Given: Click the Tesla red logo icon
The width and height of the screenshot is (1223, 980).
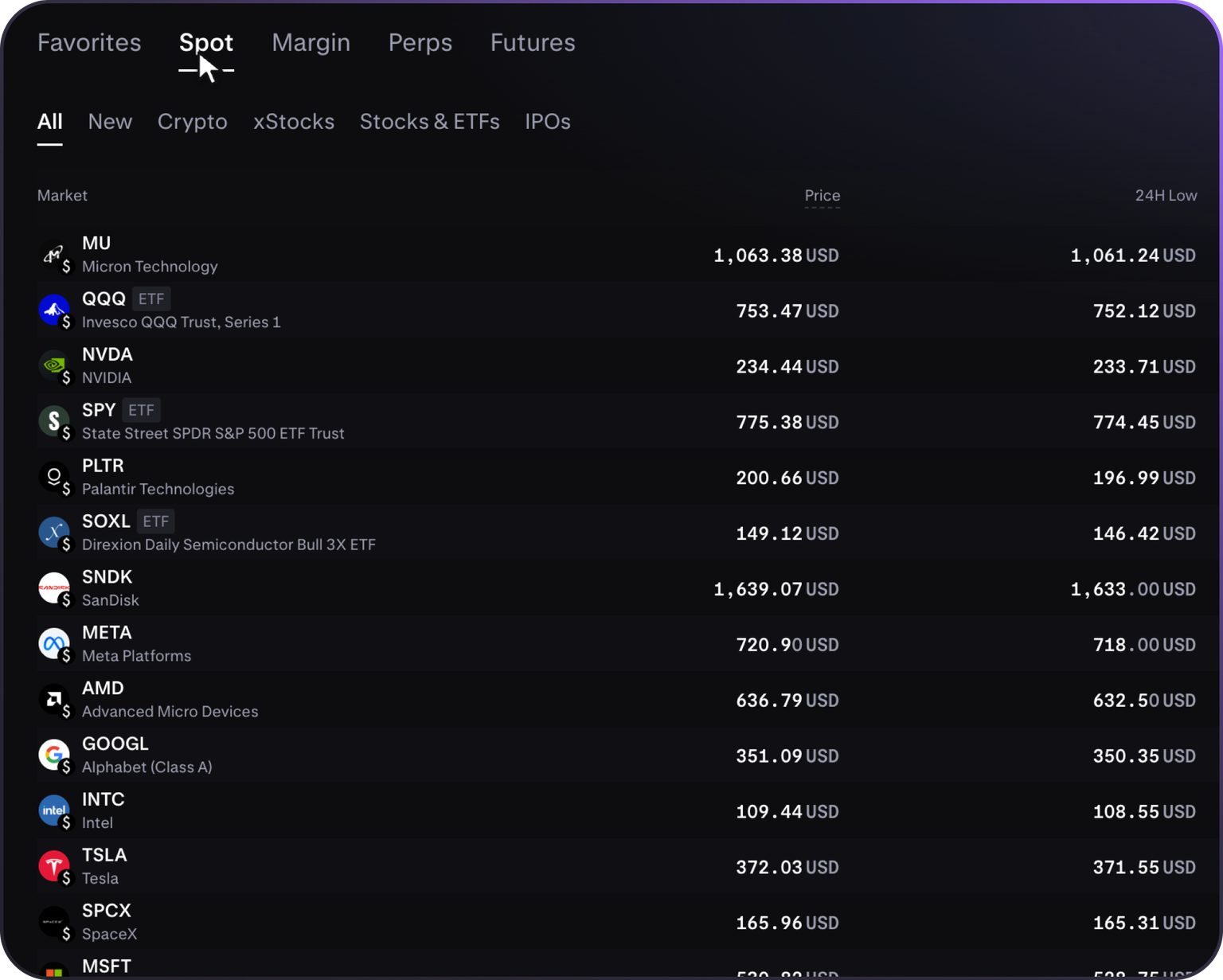Looking at the screenshot, I should point(53,867).
